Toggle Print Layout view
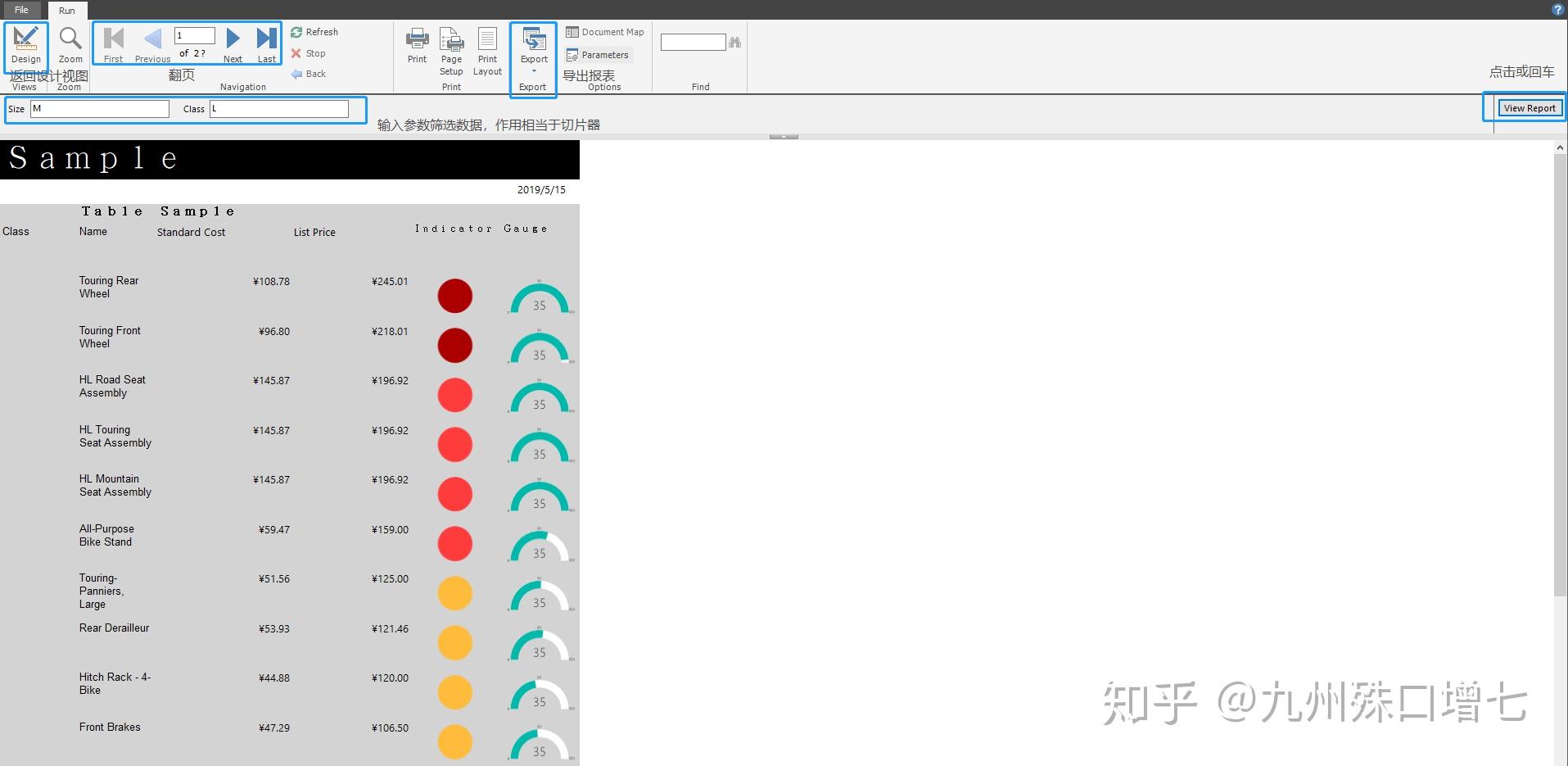1568x766 pixels. [487, 43]
